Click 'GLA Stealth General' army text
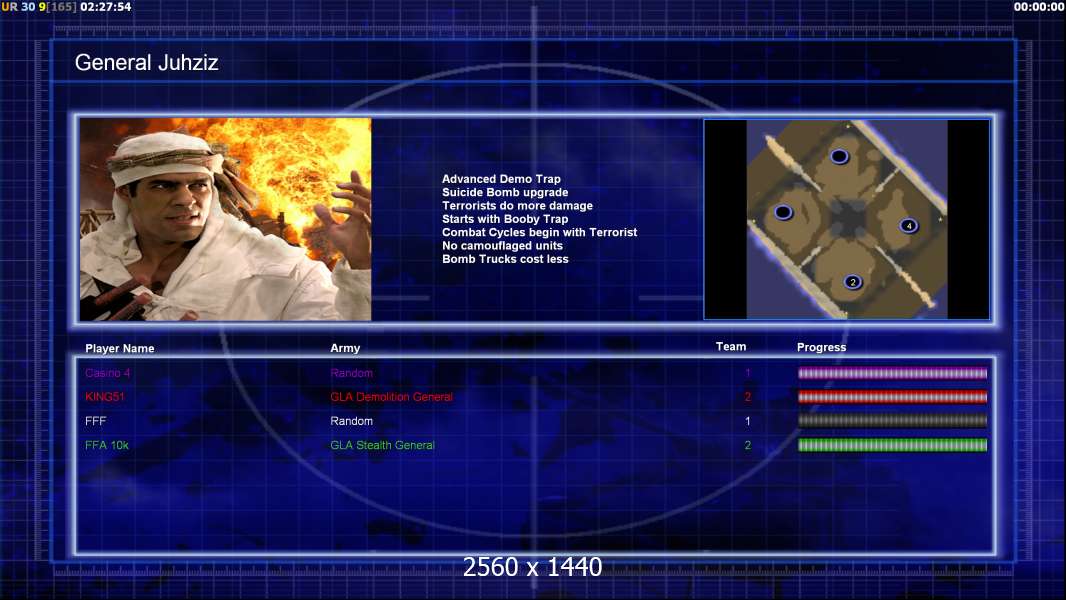 (x=383, y=445)
